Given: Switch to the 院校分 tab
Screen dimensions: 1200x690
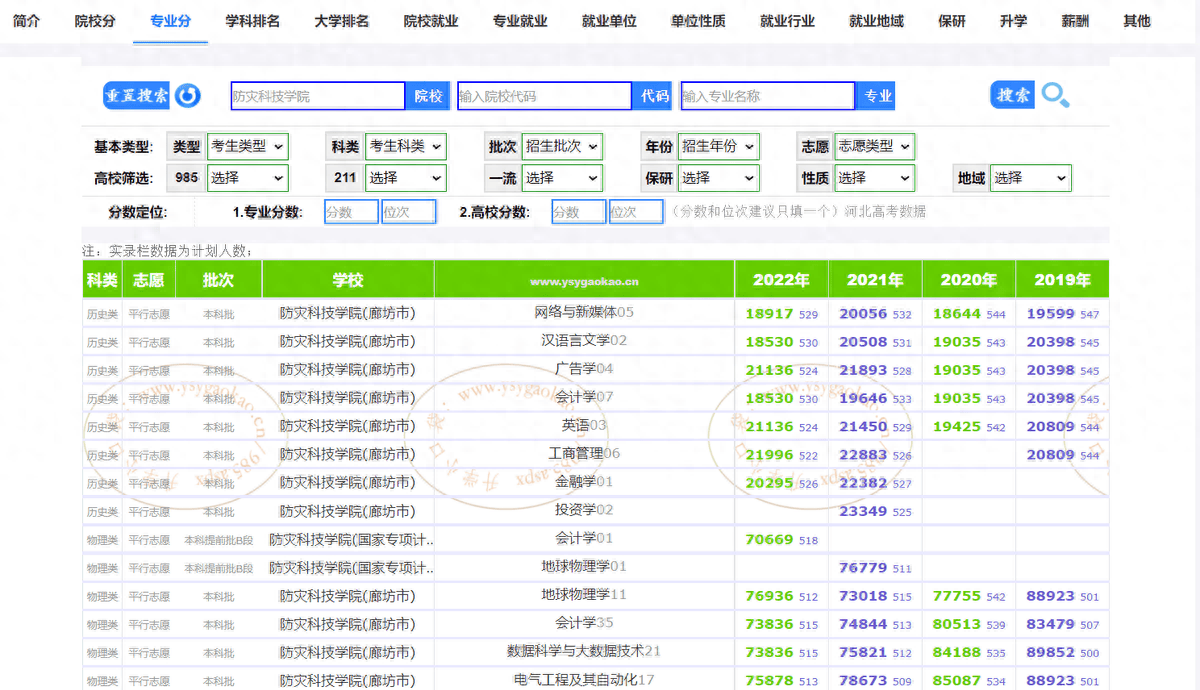Looking at the screenshot, I should [95, 21].
